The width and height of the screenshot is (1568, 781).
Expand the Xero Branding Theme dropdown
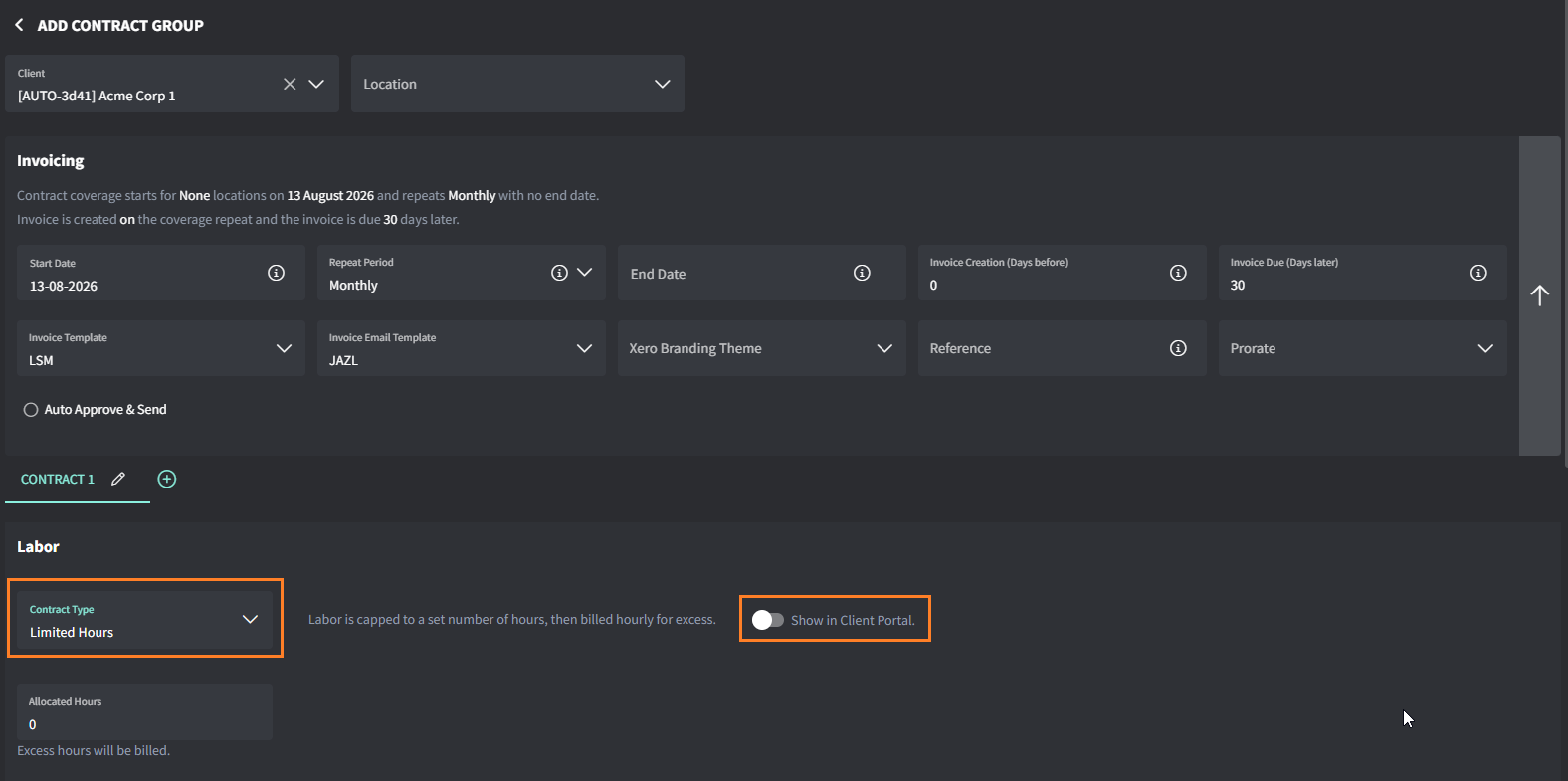pos(762,348)
